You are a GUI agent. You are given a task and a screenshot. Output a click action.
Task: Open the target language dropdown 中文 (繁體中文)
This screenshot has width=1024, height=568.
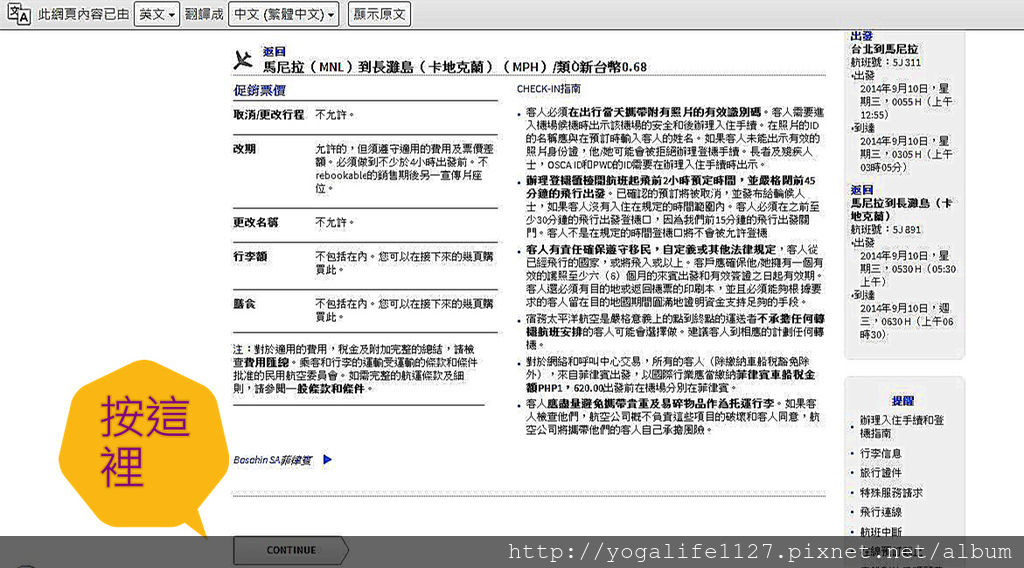[283, 14]
